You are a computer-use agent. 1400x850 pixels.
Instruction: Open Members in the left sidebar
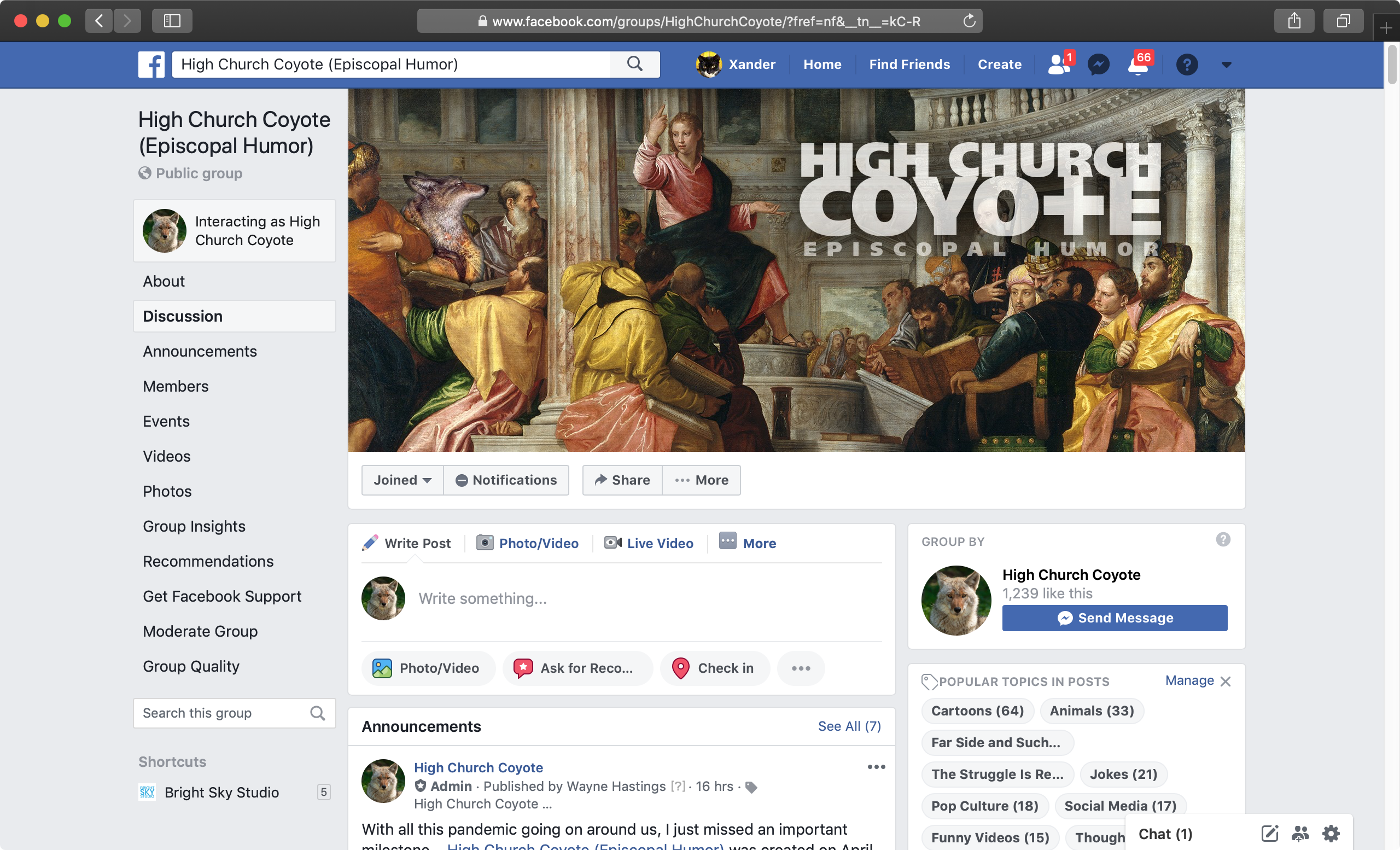pos(176,386)
